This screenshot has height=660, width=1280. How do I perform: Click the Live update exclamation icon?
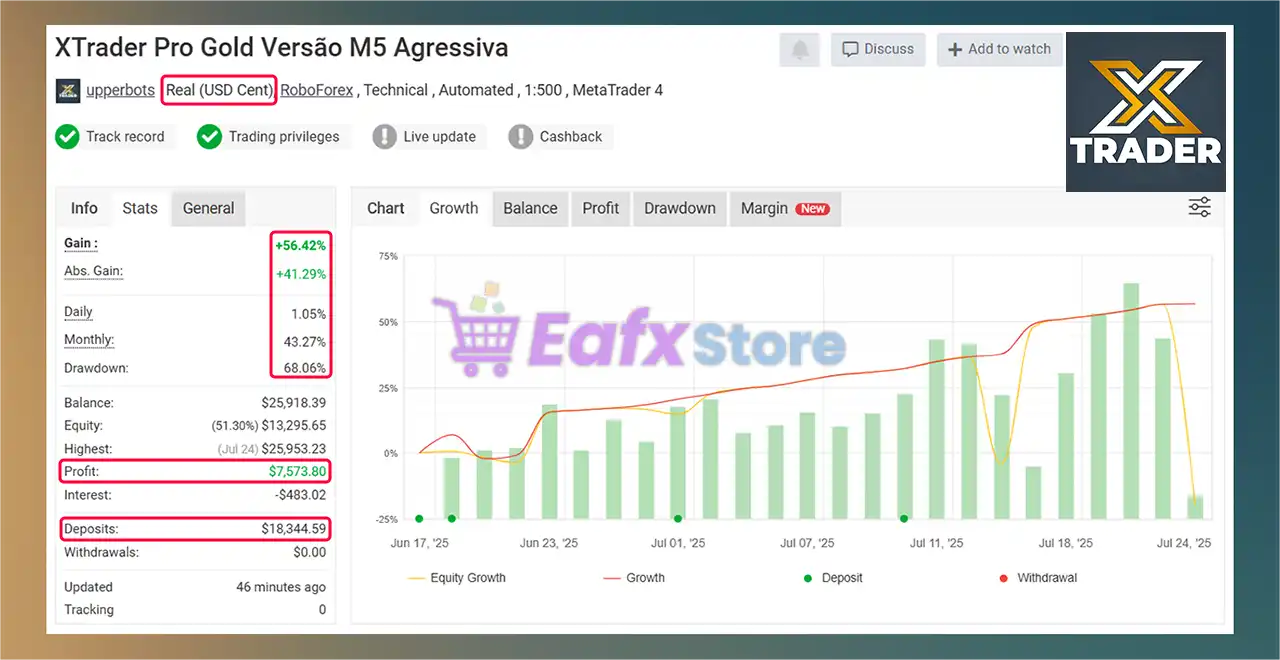point(384,137)
